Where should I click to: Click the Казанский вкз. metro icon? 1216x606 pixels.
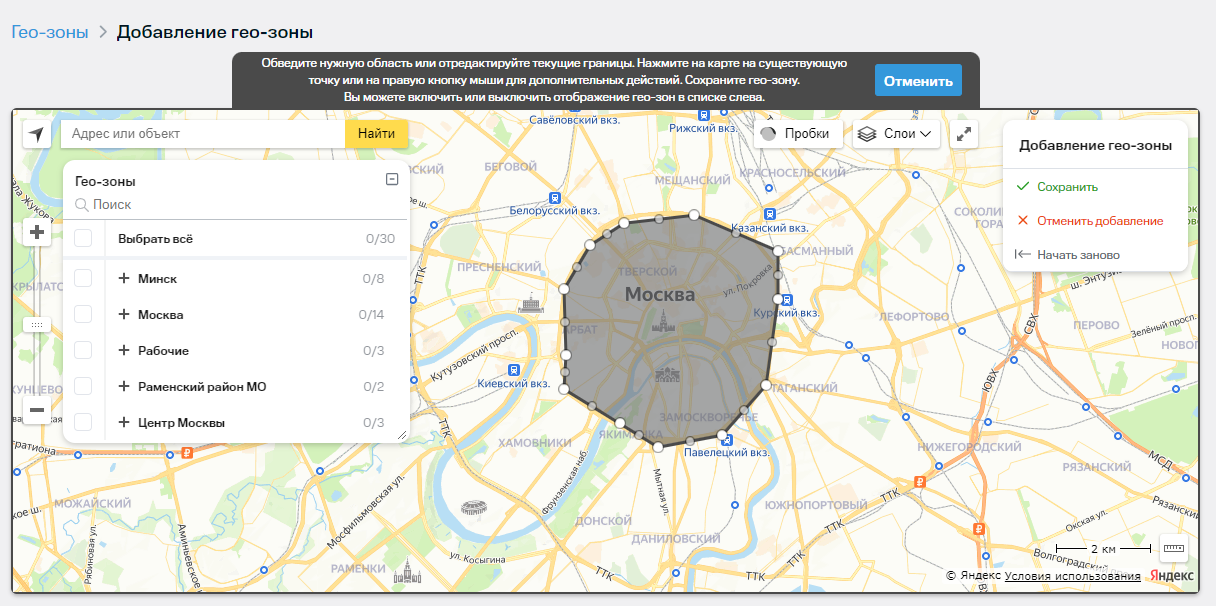pos(769,213)
